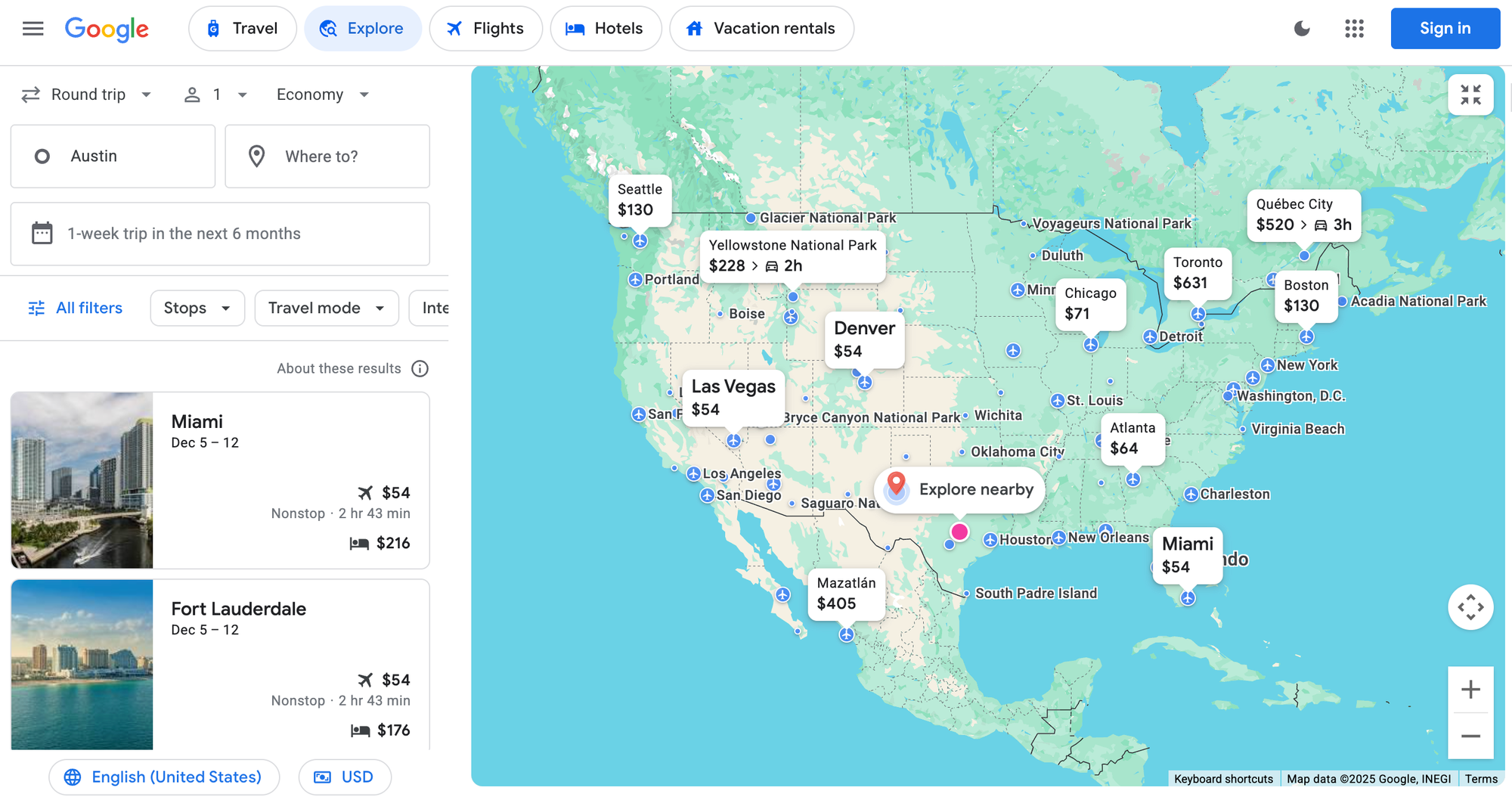Expand the Travel mode filter
Image resolution: width=1512 pixels, height=800 pixels.
327,308
